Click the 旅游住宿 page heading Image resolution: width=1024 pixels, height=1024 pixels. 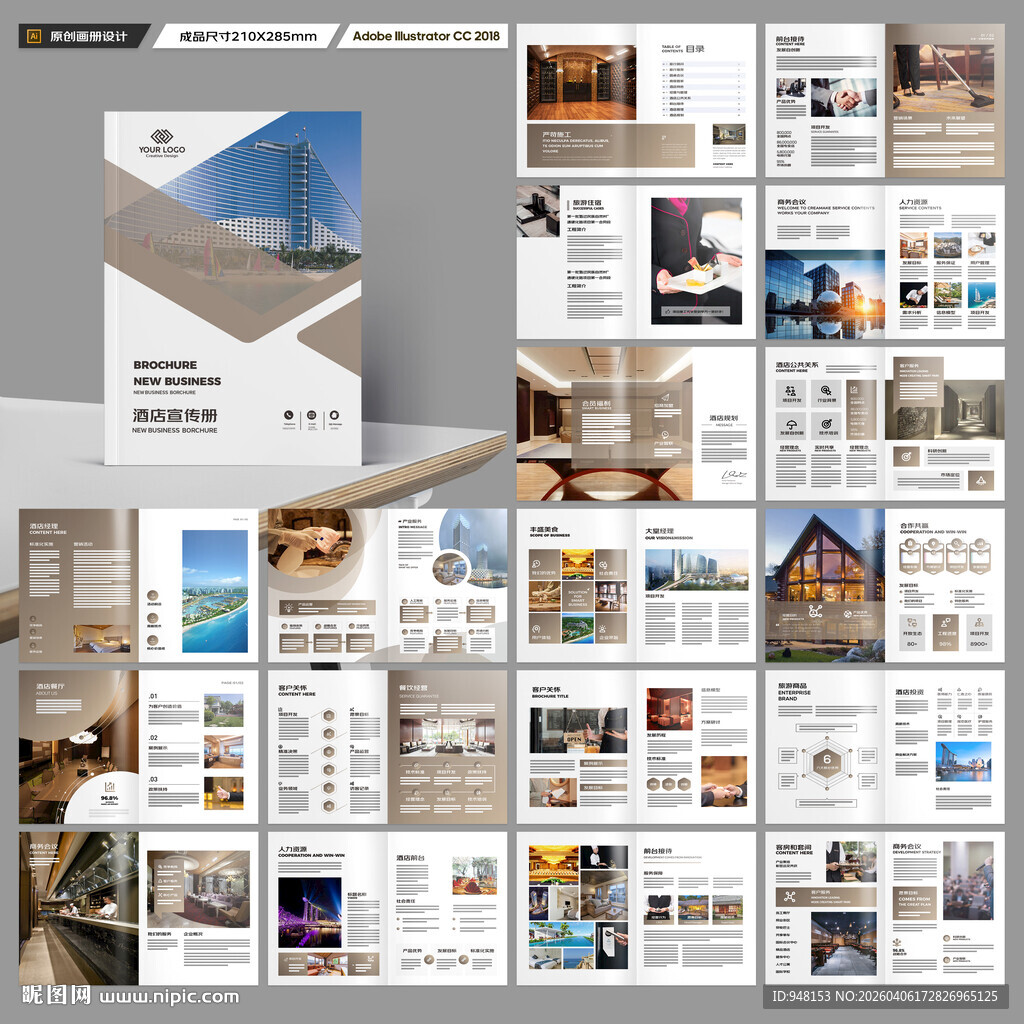click(x=587, y=202)
